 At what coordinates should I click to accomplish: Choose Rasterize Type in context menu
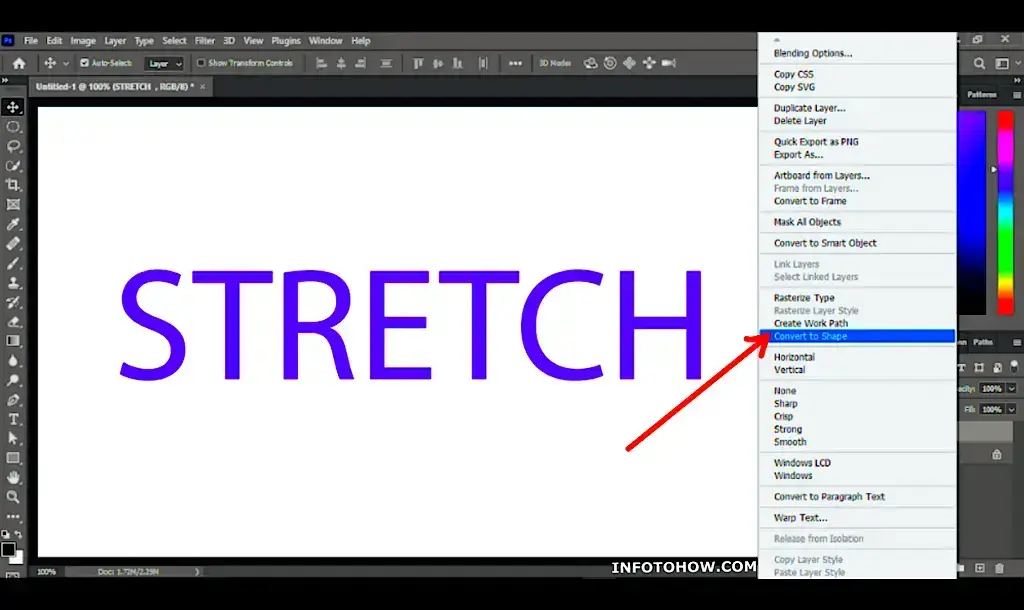[804, 298]
